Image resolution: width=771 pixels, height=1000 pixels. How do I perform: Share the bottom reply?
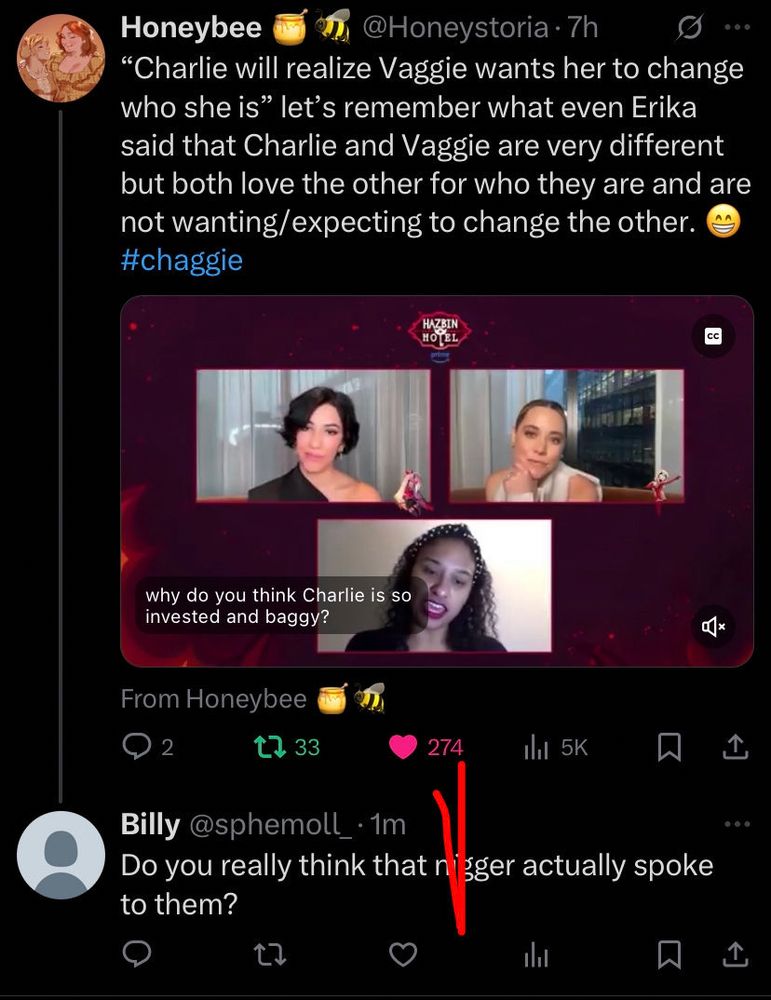[x=734, y=955]
